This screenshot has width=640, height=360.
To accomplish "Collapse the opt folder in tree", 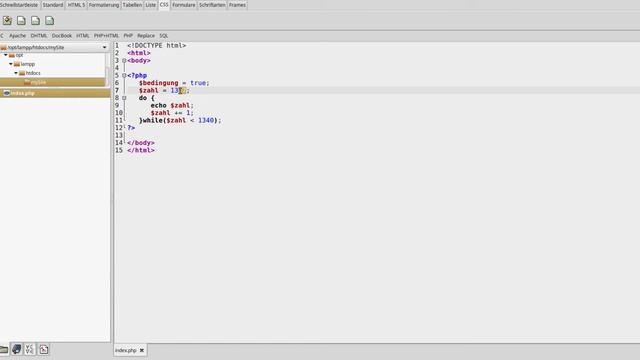I will click(x=6, y=55).
